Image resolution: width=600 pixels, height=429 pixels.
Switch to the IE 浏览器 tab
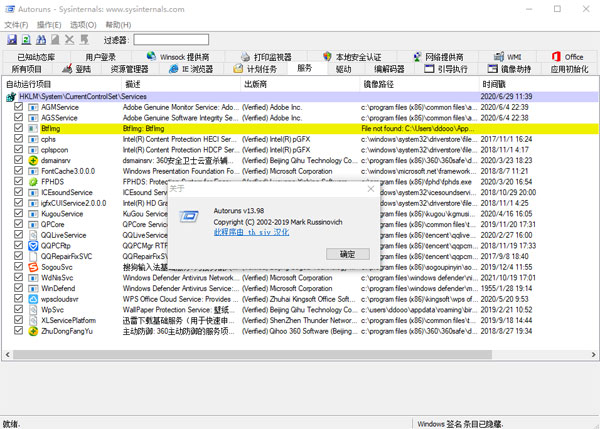(191, 69)
